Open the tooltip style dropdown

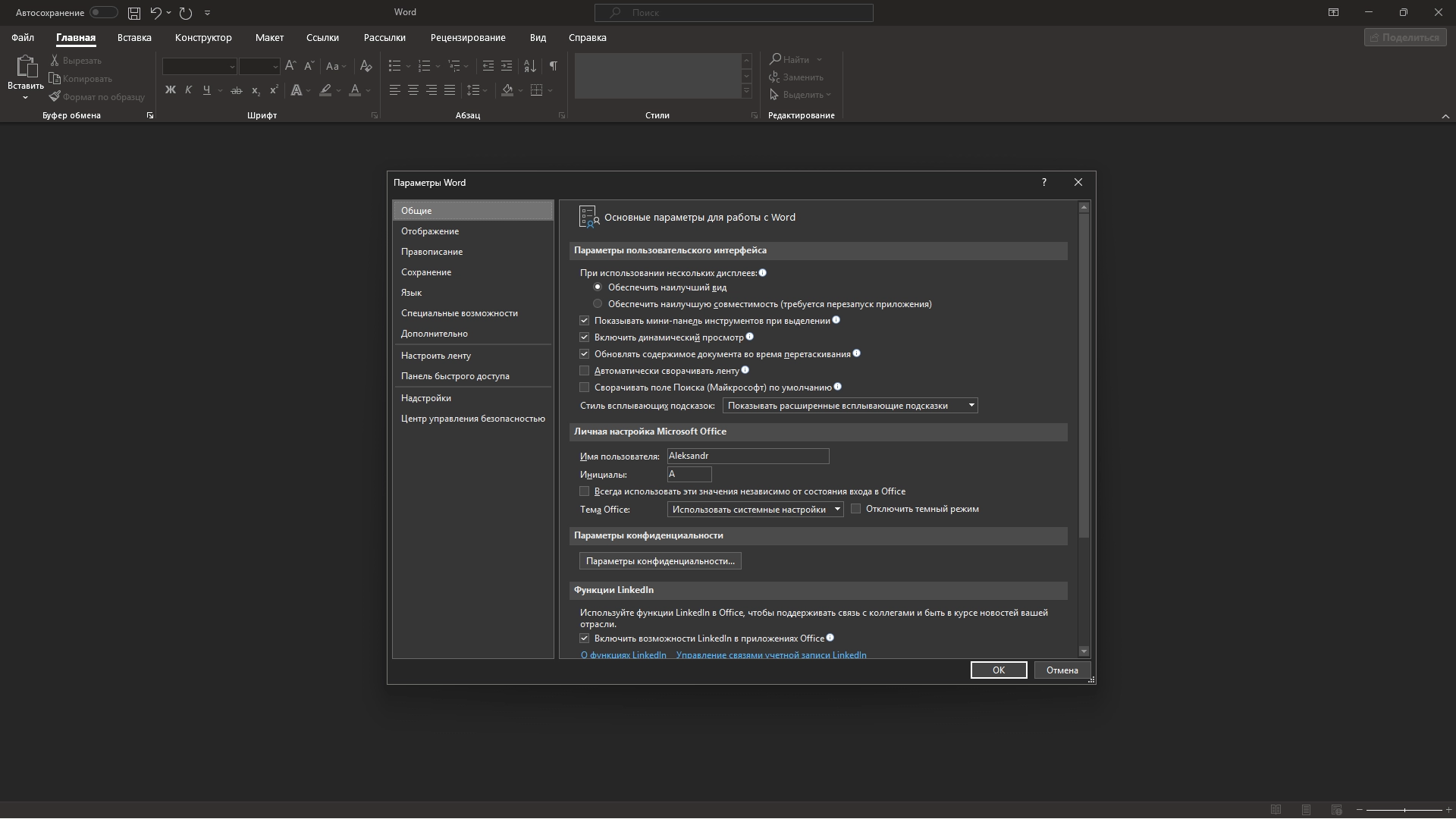849,406
